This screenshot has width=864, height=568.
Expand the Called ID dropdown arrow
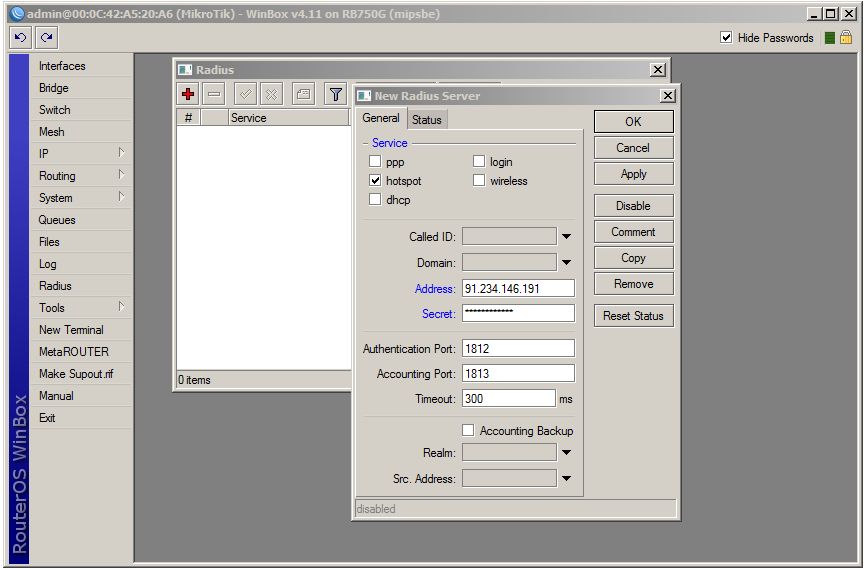pyautogui.click(x=566, y=237)
